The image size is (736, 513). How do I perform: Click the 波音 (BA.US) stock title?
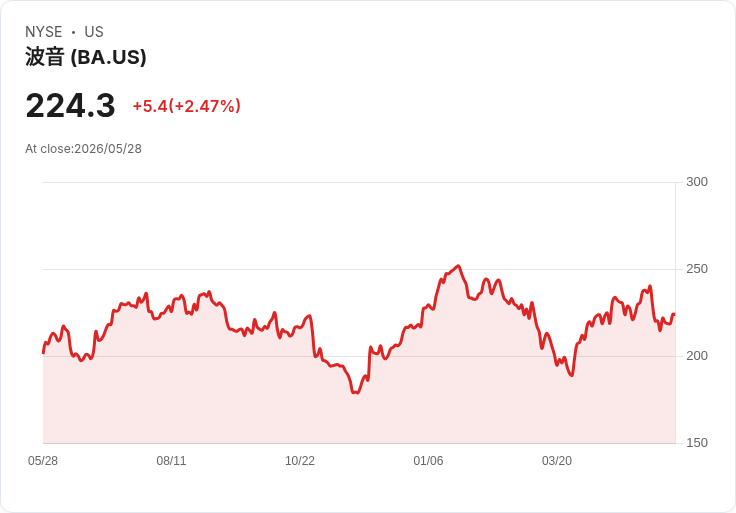(x=85, y=57)
